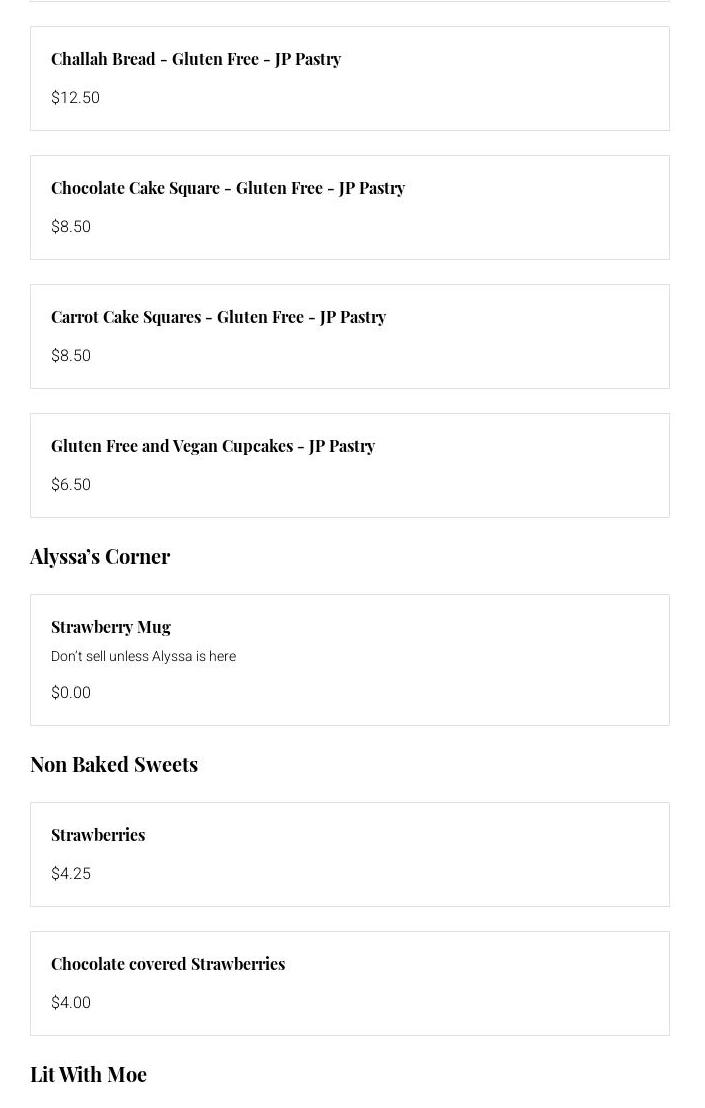705x1108 pixels.
Task: Click the $0.00 Strawberry Mug price
Action: point(71,693)
